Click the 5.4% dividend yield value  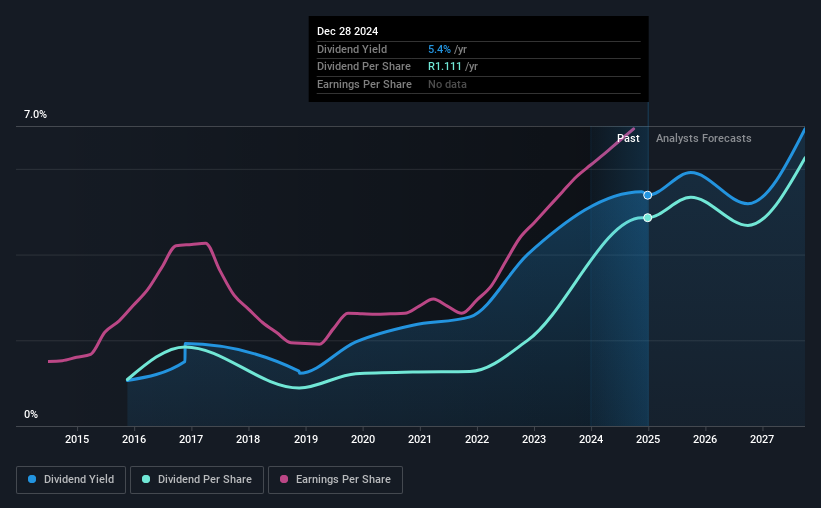tap(439, 49)
